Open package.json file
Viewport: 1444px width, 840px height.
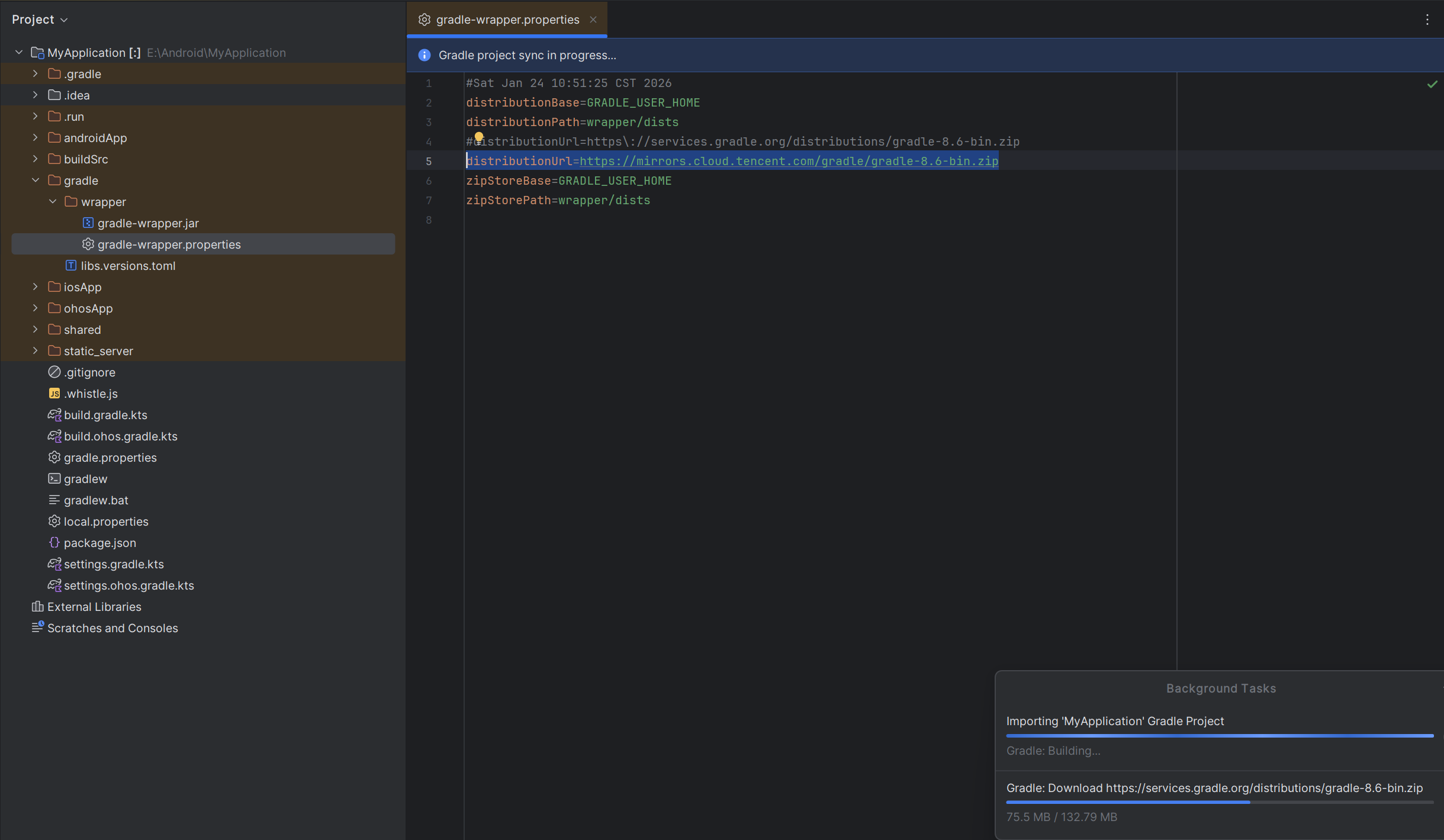click(x=99, y=543)
